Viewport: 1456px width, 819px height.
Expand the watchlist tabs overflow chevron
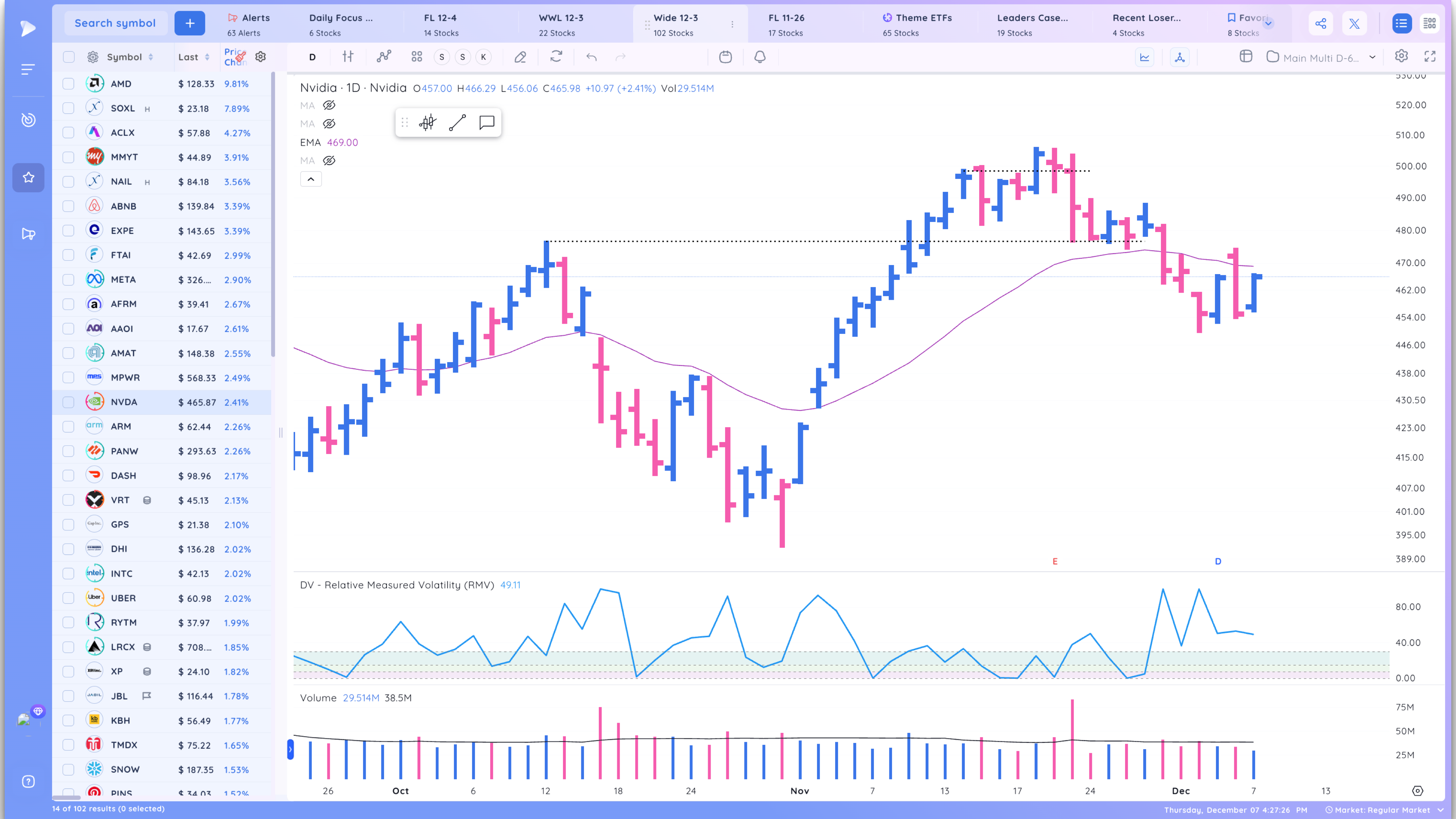pos(1268,23)
